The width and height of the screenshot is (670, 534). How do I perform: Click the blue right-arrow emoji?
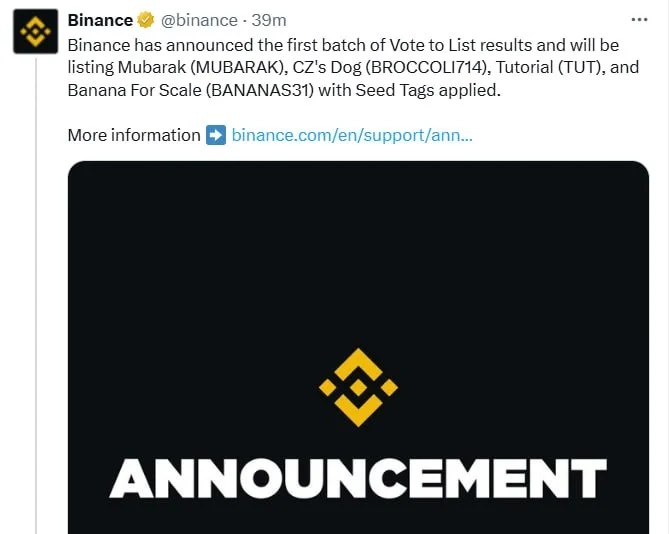click(216, 135)
